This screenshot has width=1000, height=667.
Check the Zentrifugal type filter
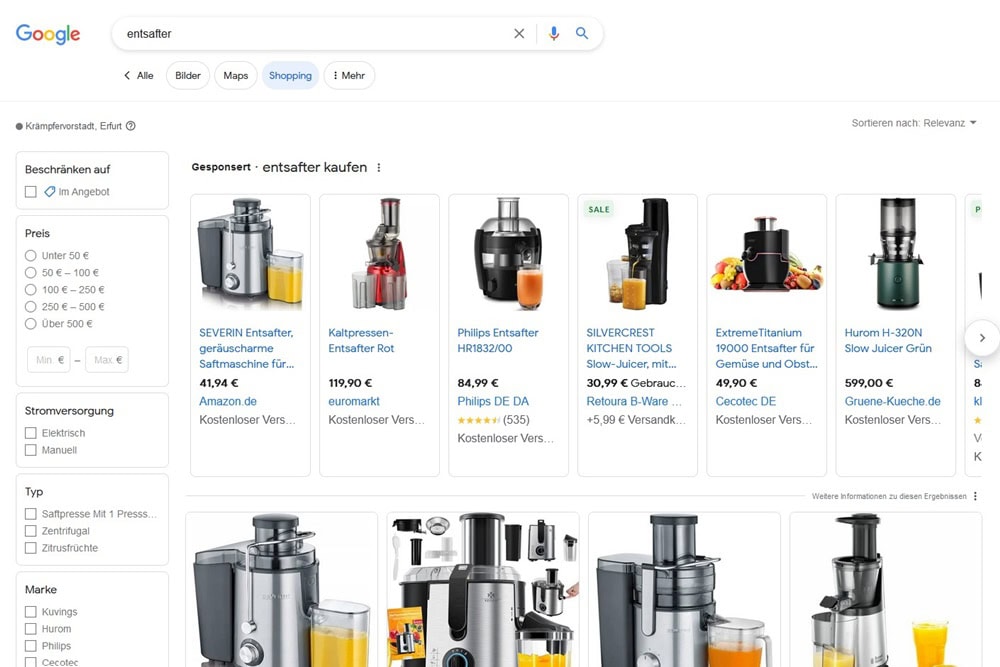[31, 531]
